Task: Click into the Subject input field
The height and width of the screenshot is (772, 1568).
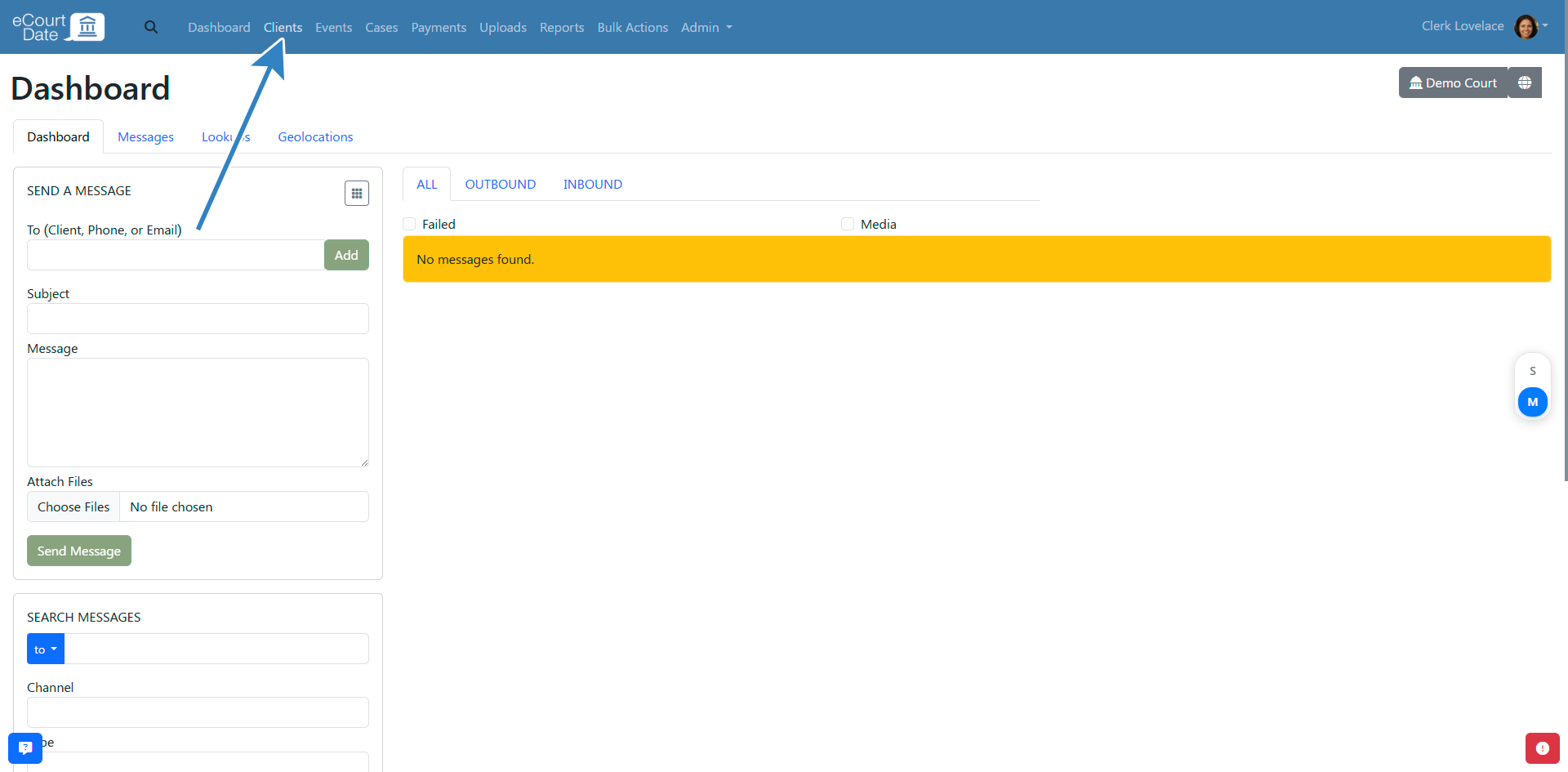Action: (198, 319)
